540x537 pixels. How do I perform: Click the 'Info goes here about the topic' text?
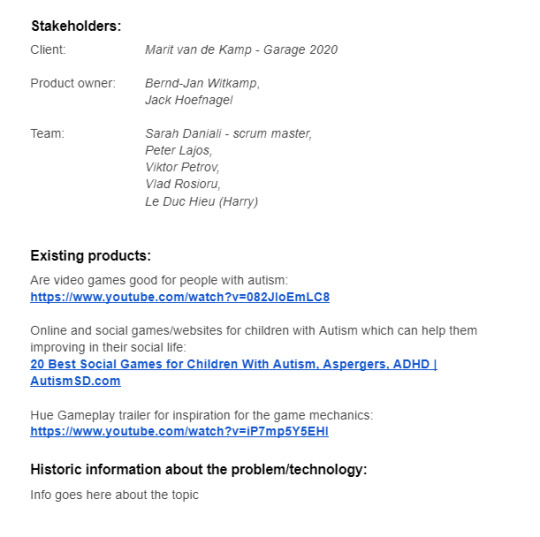pyautogui.click(x=114, y=495)
